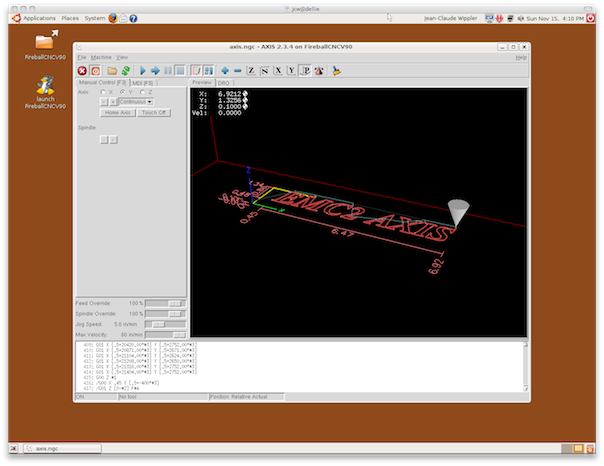Image resolution: width=604 pixels, height=466 pixels.
Task: Adjust the Feed Override slider
Action: click(165, 303)
